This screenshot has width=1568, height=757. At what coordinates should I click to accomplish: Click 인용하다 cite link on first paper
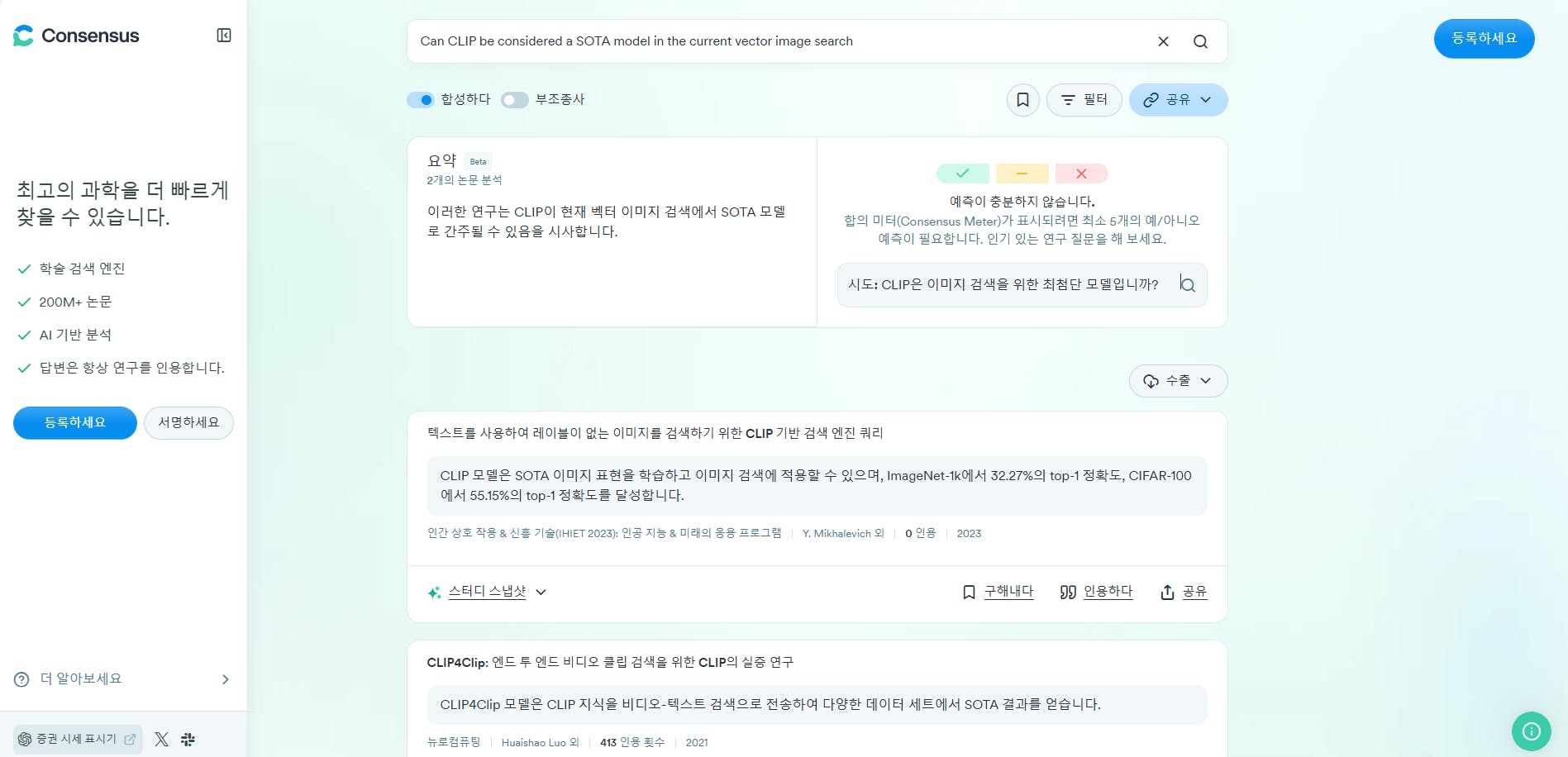point(1096,592)
